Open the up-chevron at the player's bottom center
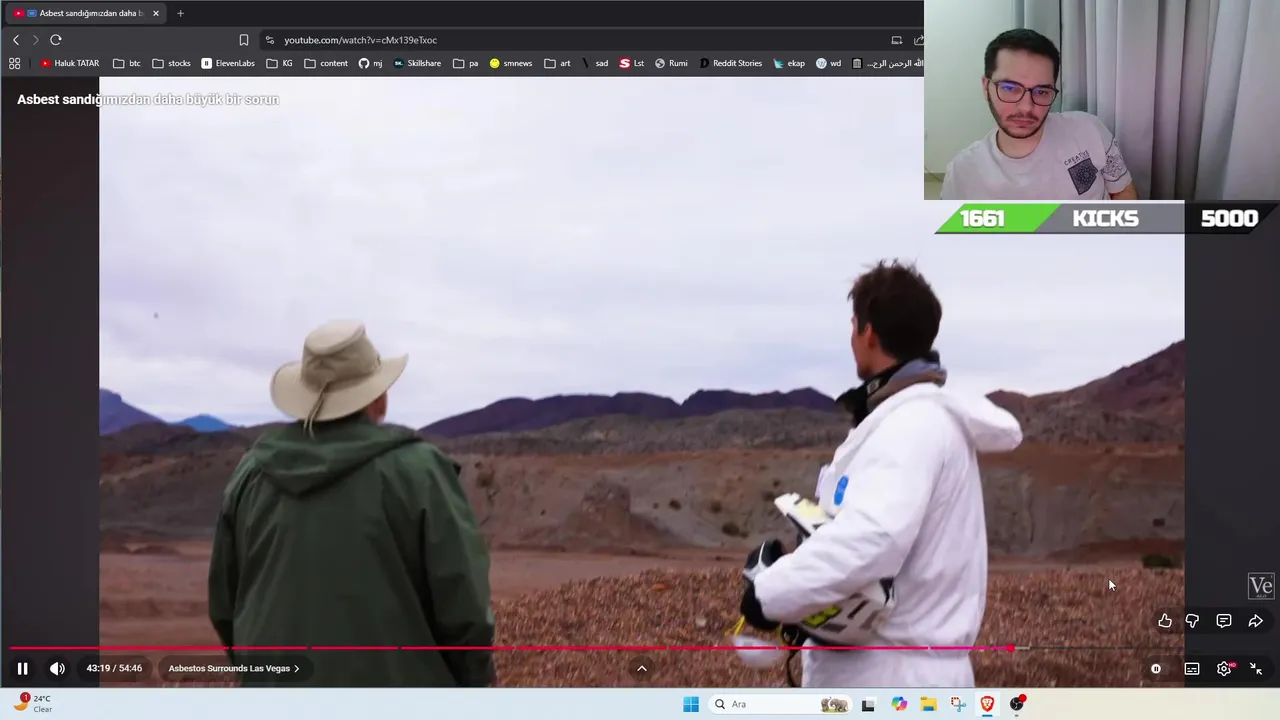Viewport: 1280px width, 720px height. click(x=642, y=669)
